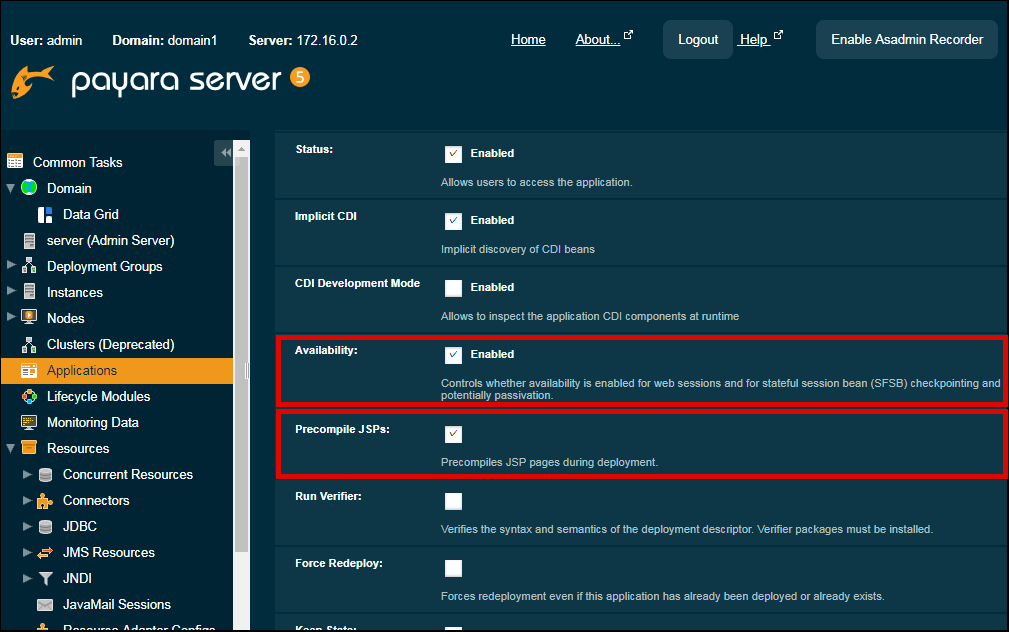
Task: Select Applications in the navigation tree
Action: 82,370
